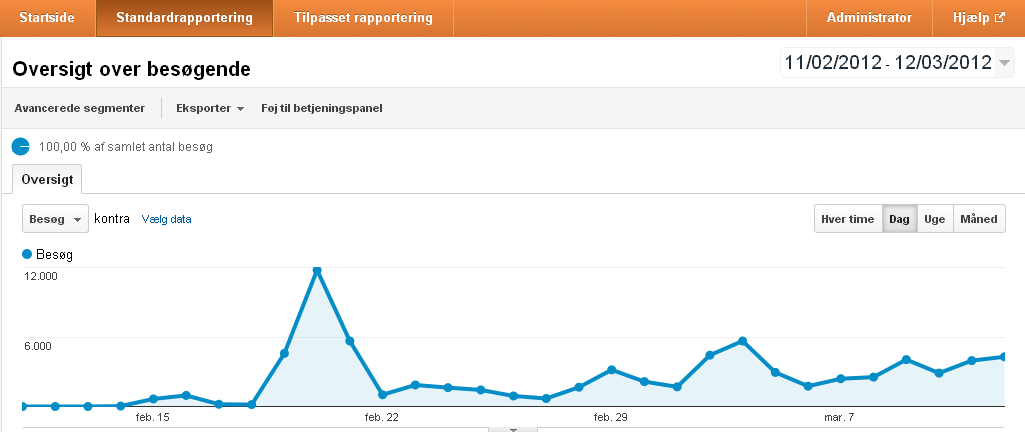Click the blue segment circle icon
Image resolution: width=1025 pixels, height=432 pixels.
pos(21,147)
